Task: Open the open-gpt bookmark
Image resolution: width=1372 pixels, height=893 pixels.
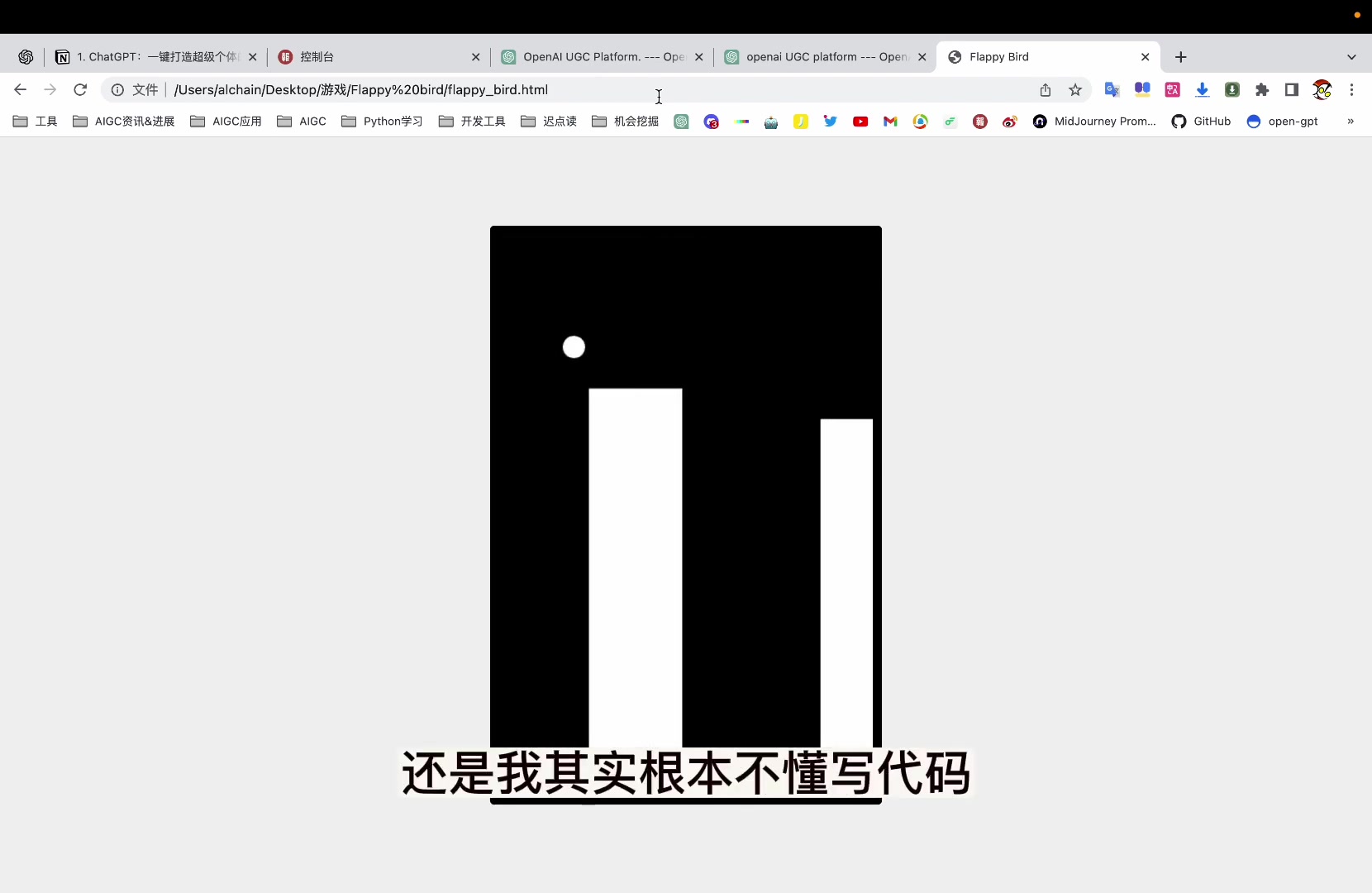Action: tap(1283, 122)
